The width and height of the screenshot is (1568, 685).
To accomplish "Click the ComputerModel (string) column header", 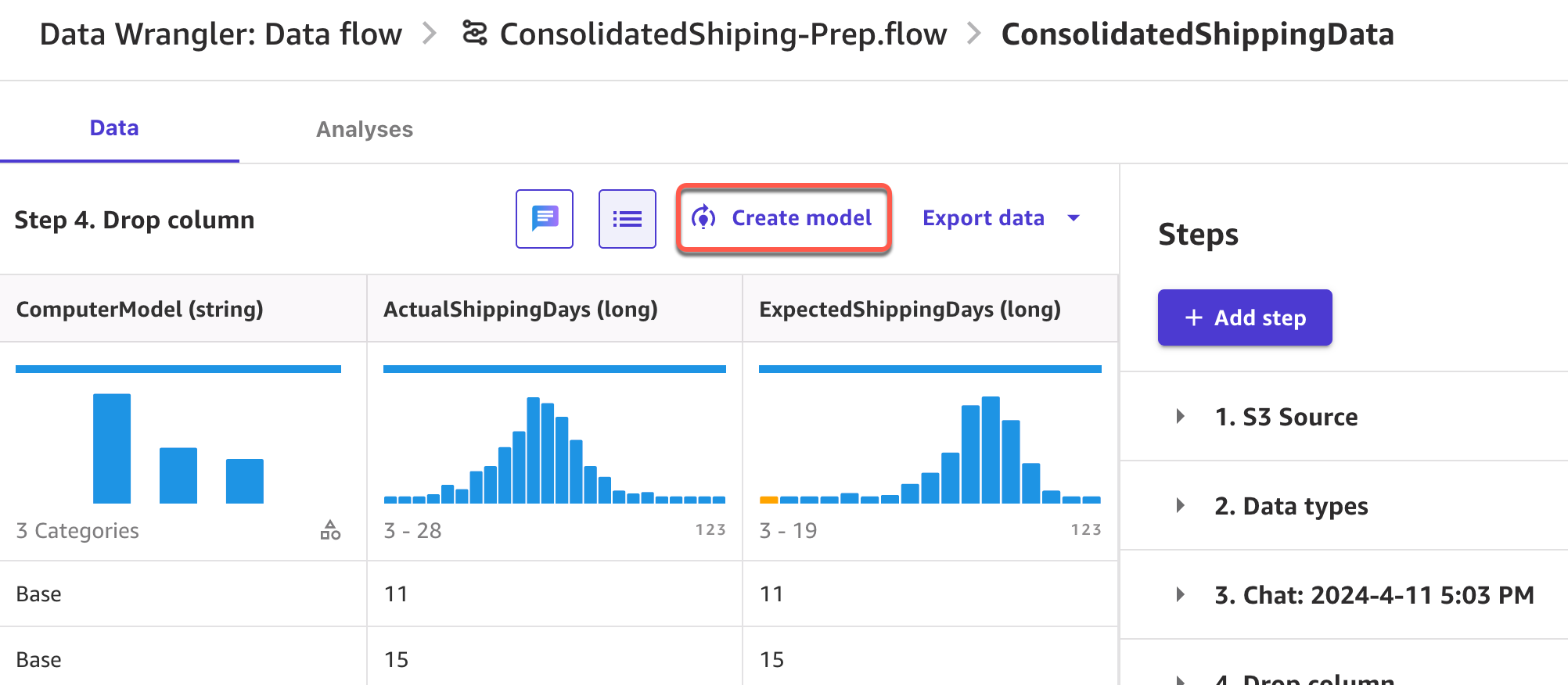I will point(140,310).
